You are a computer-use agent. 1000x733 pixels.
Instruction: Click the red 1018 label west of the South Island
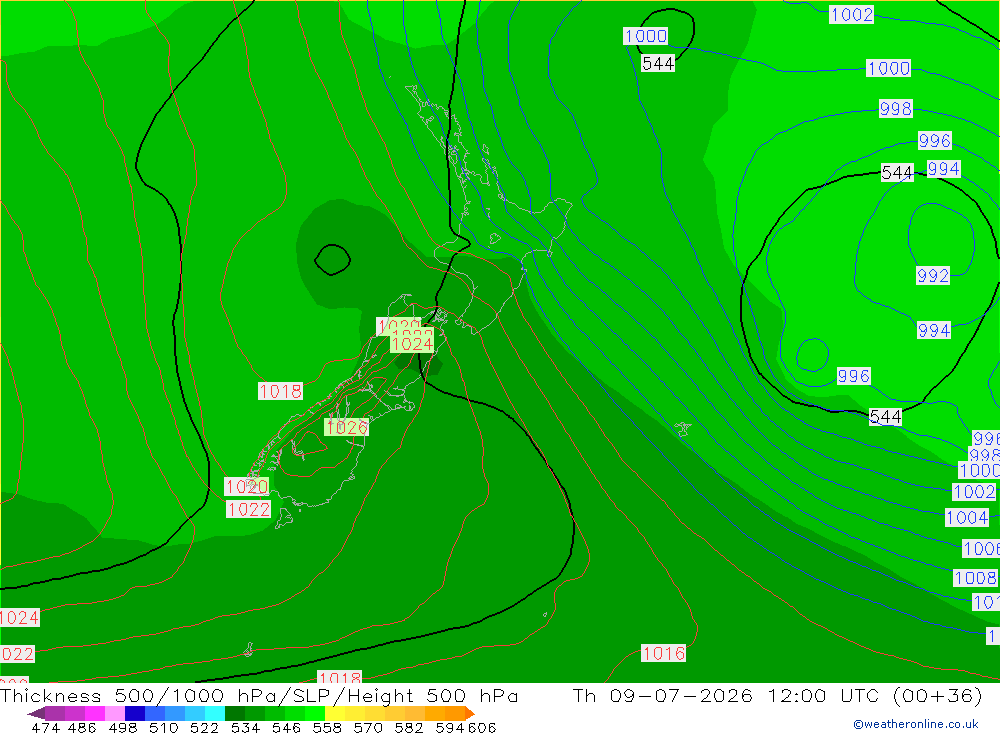click(280, 391)
